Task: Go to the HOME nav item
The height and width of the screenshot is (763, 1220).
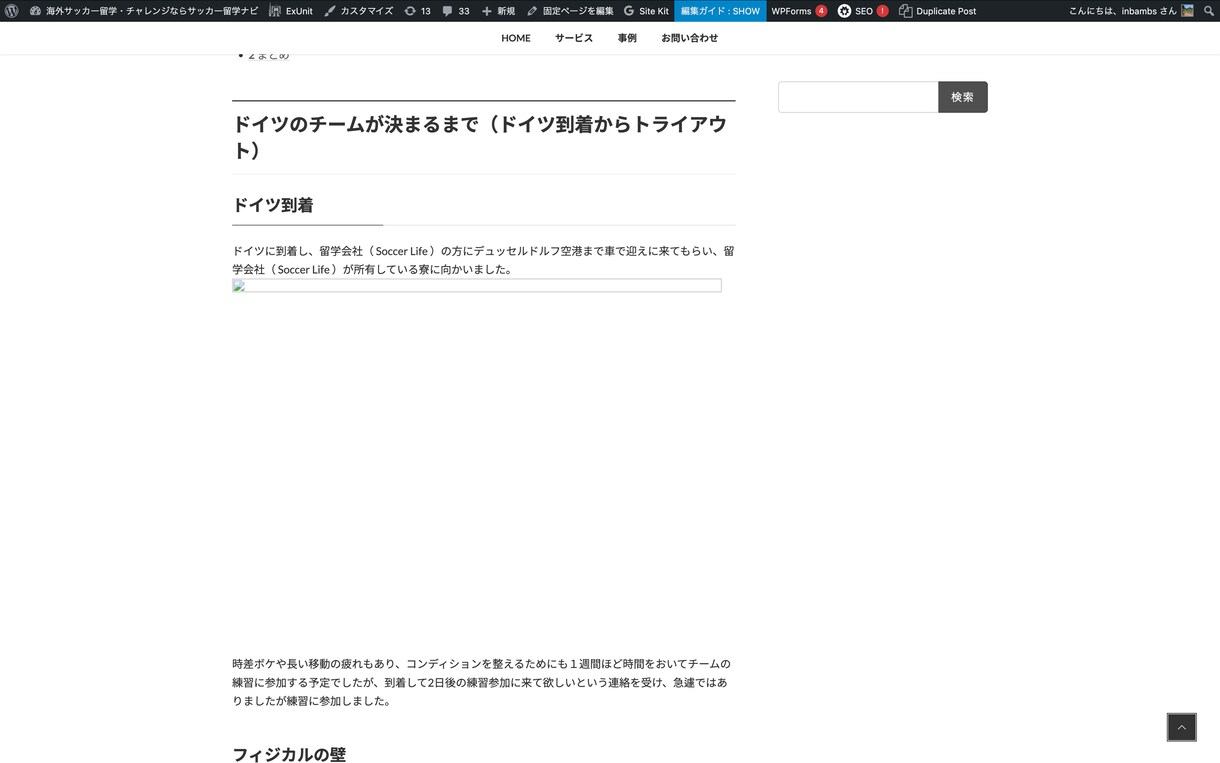Action: 516,38
